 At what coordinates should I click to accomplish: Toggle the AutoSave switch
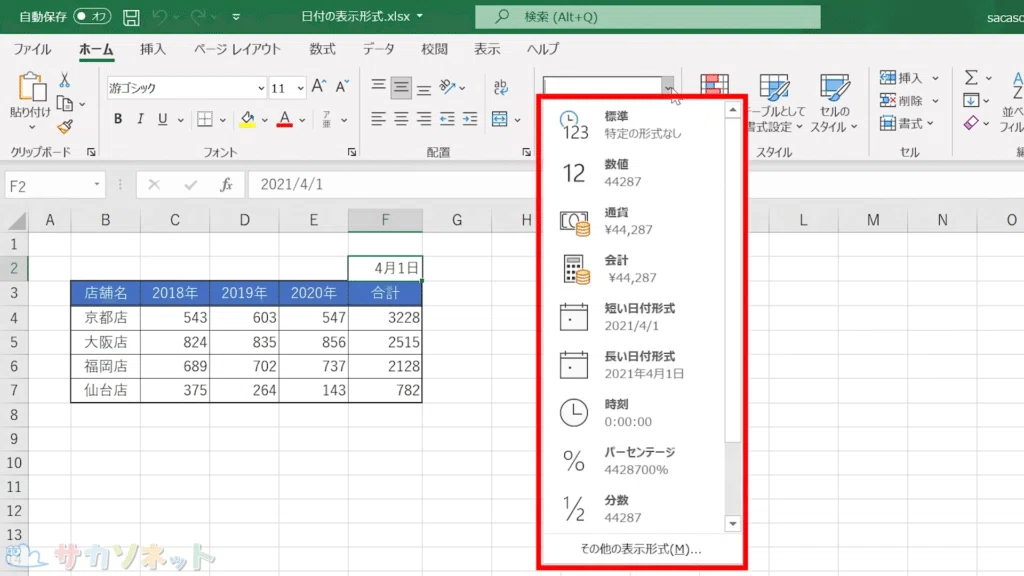[x=92, y=16]
